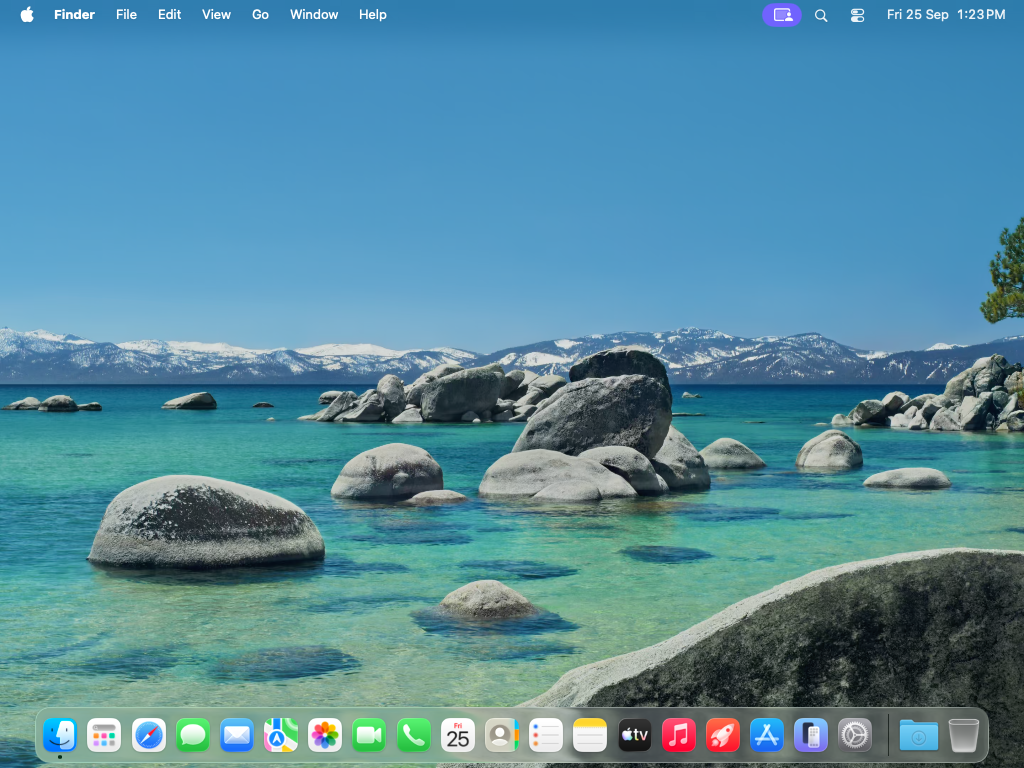Open the File menu
Viewport: 1024px width, 768px height.
[126, 14]
